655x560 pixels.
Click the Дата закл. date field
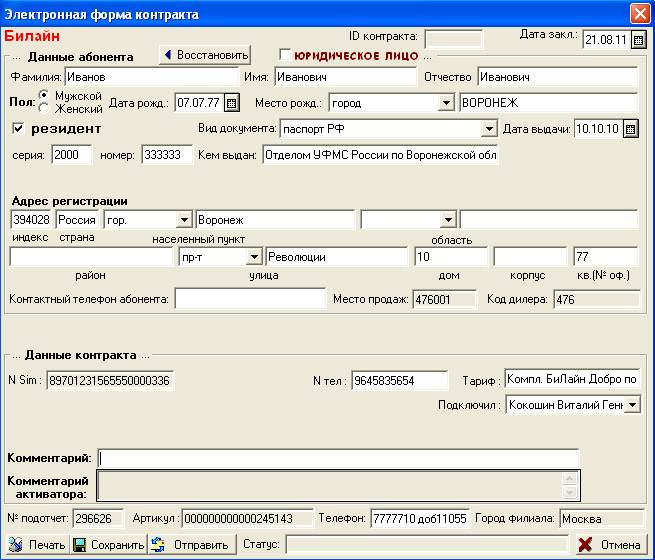tap(606, 40)
